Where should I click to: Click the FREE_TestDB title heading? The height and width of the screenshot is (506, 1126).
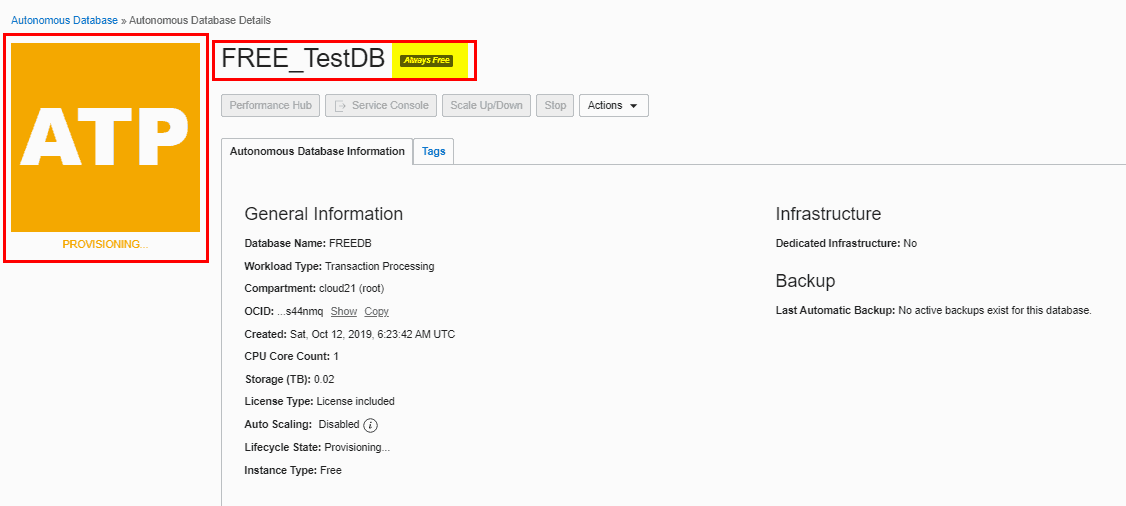(303, 59)
